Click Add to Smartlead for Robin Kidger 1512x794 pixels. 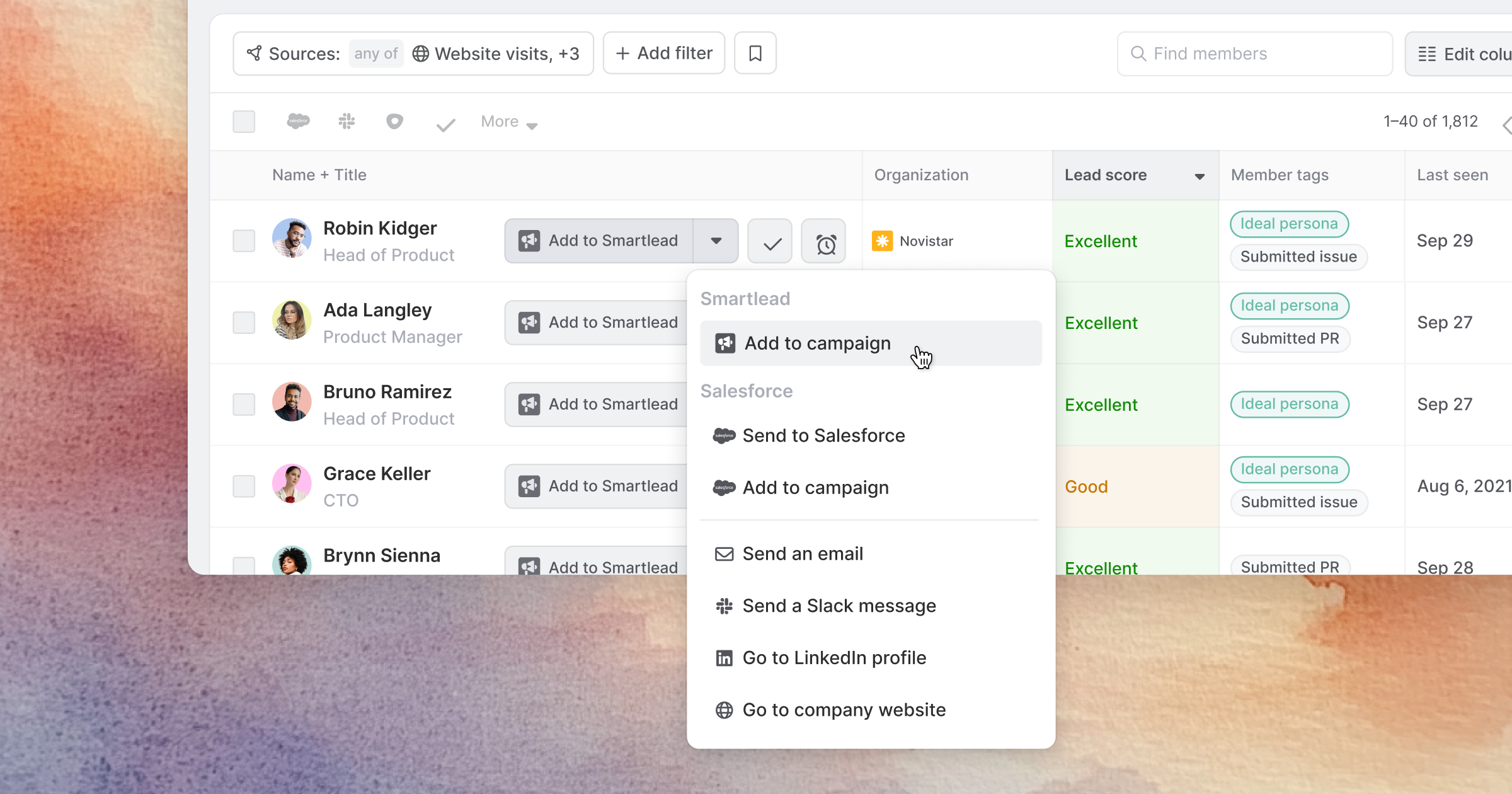pyautogui.click(x=599, y=241)
